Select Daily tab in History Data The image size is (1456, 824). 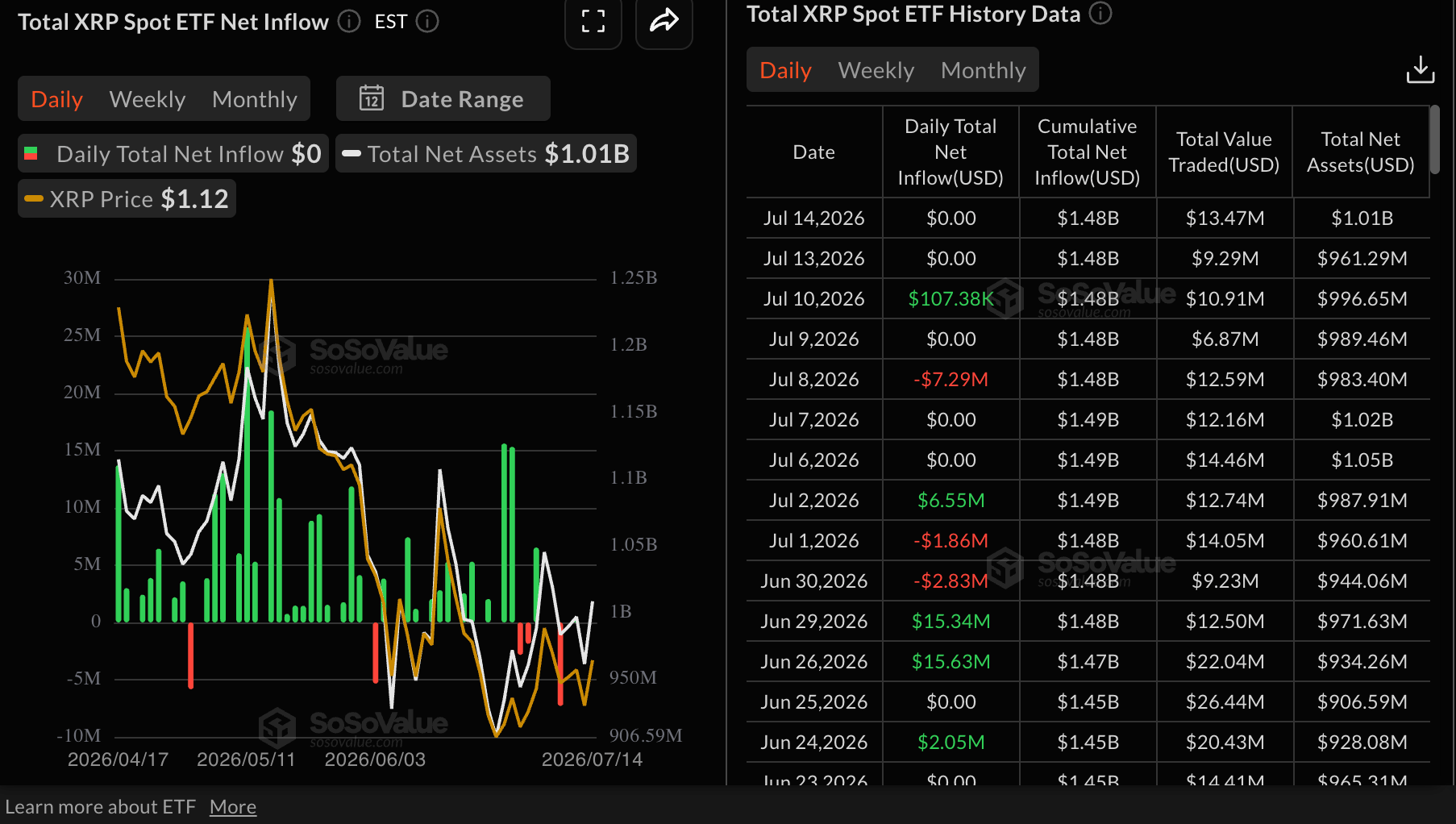click(x=785, y=70)
